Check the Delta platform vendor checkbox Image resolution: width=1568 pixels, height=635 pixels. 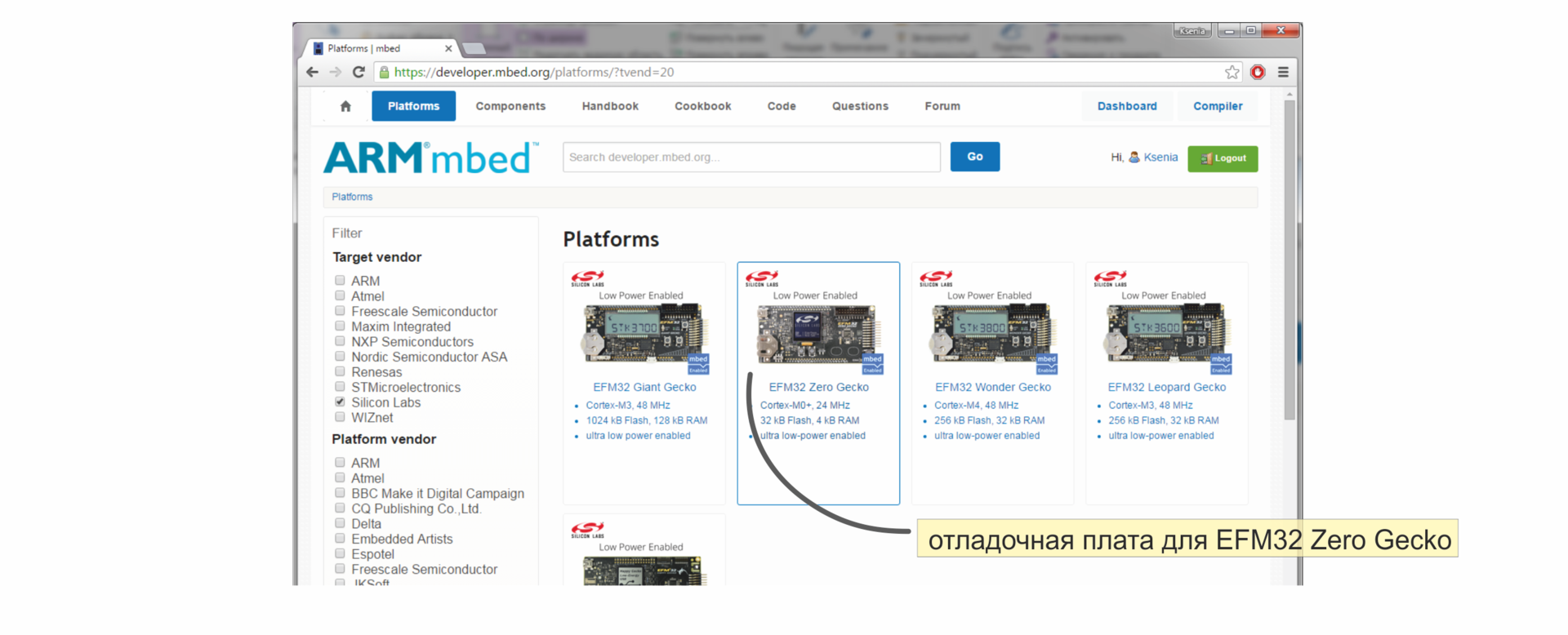pos(340,523)
